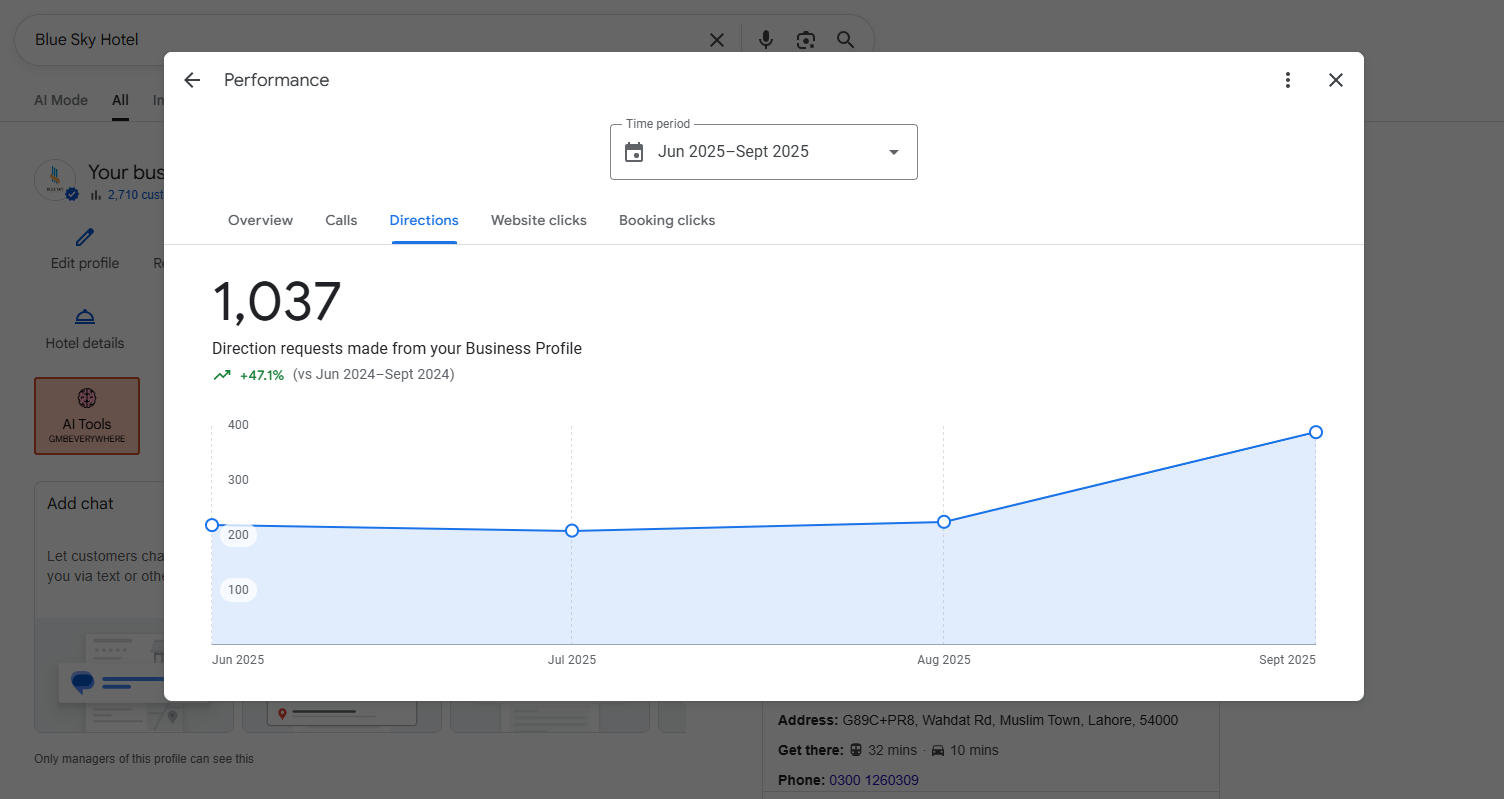Close the Performance dialog
Image resolution: width=1504 pixels, height=799 pixels.
point(1336,80)
